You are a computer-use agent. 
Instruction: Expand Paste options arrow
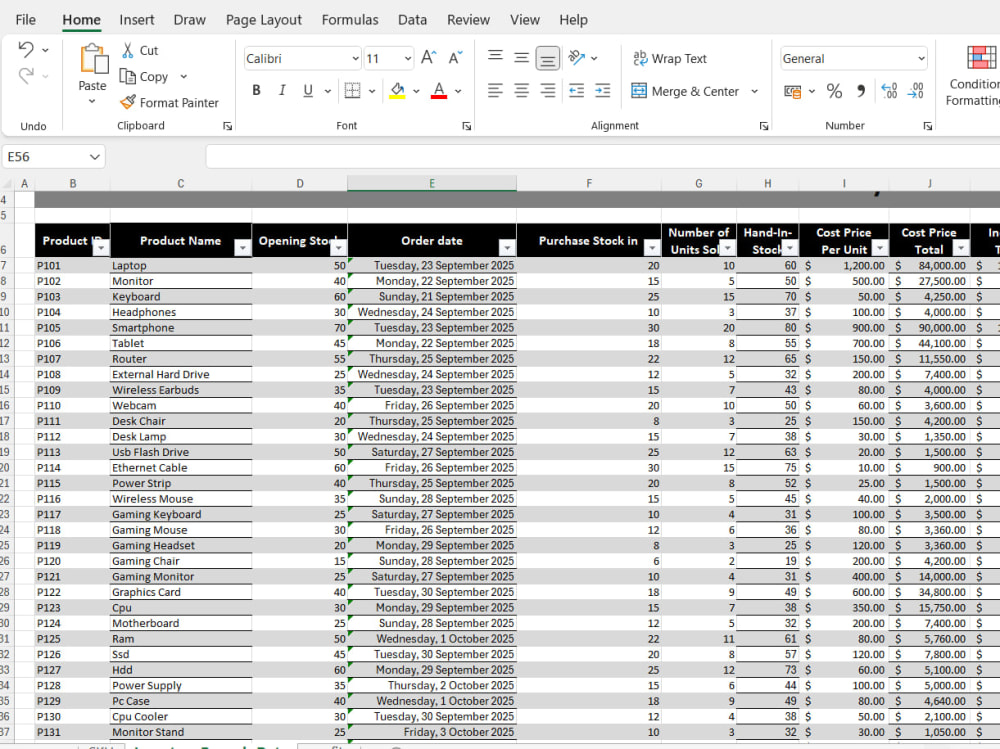[92, 101]
